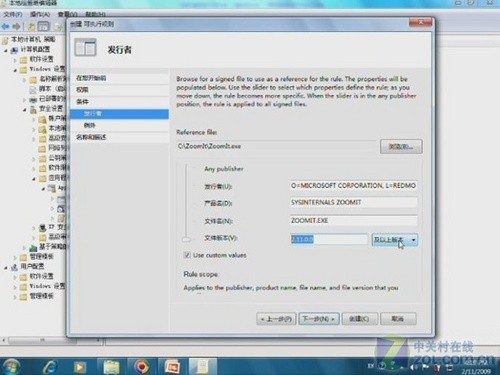Open the 及以上版本 version dropdown
500x375 pixels.
(x=395, y=240)
